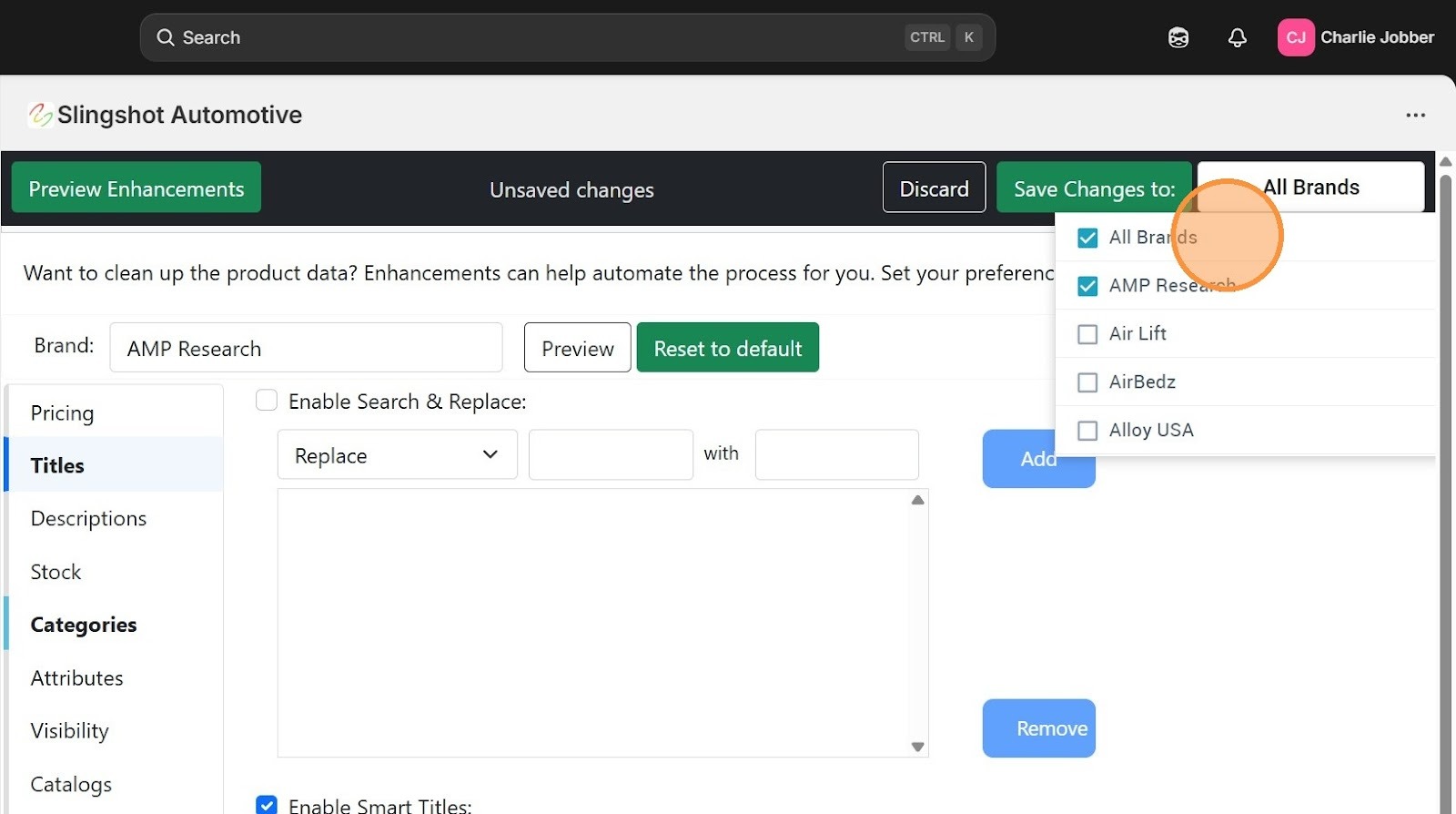
Task: Go to the Pricing tab
Action: point(114,412)
